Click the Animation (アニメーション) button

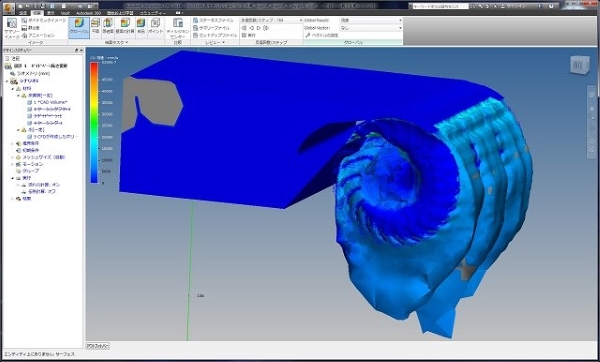pyautogui.click(x=38, y=35)
